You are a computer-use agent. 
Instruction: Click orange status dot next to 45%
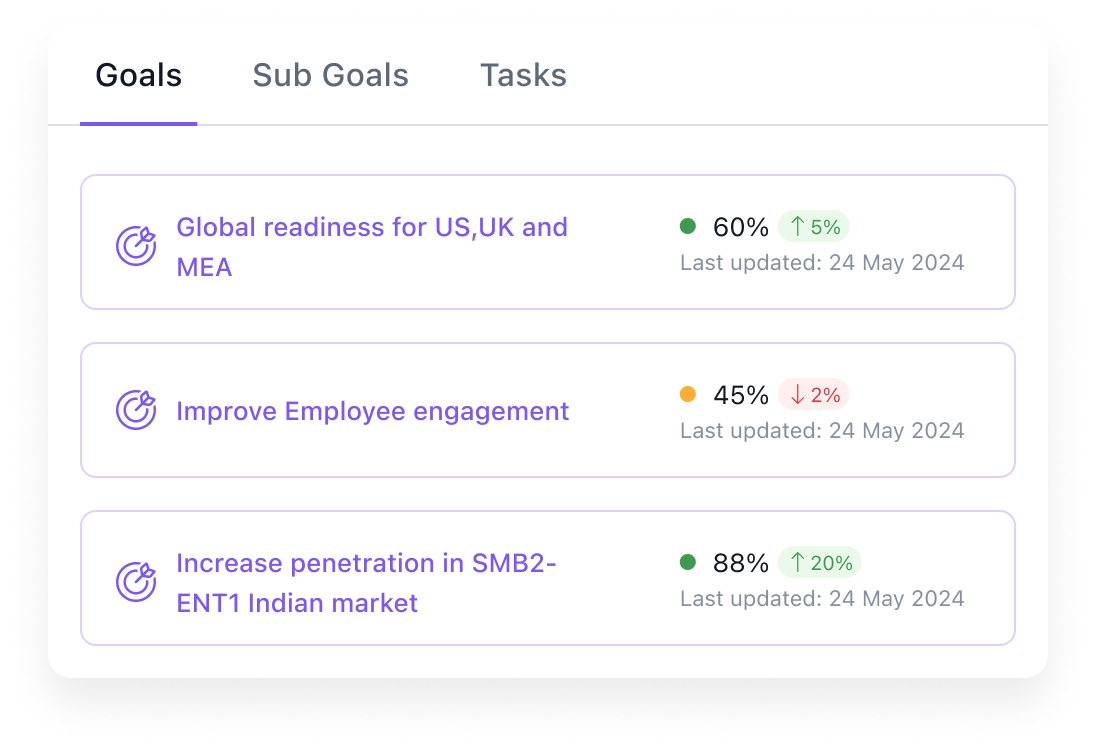688,395
